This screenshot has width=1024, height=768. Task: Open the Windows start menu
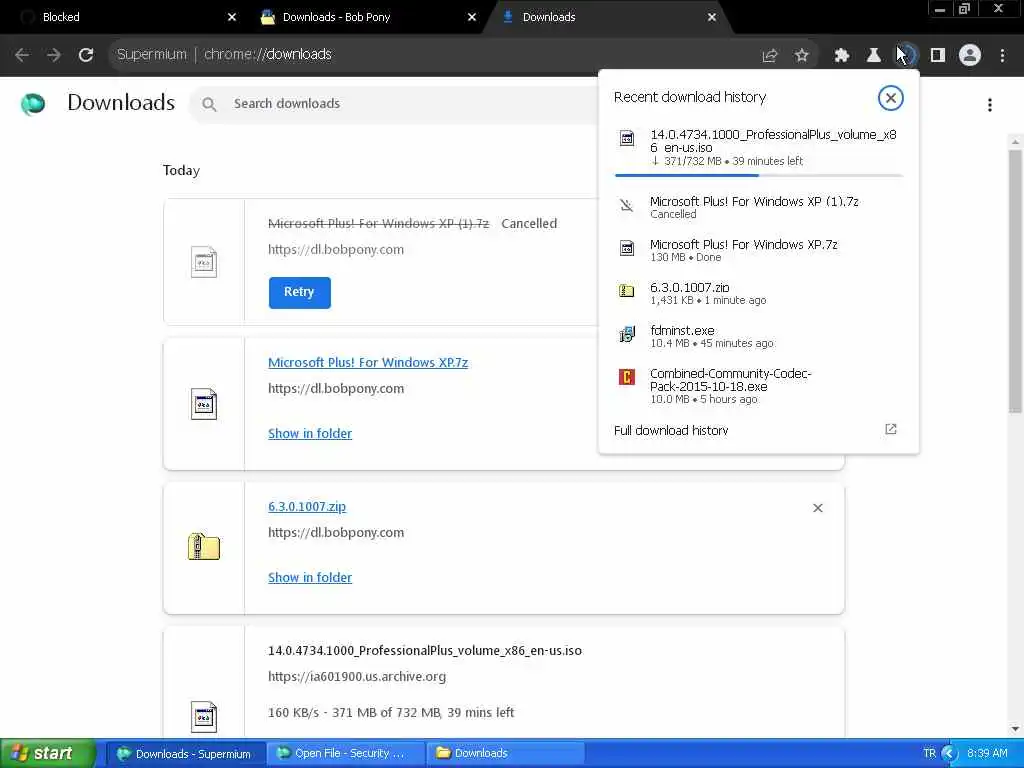48,754
